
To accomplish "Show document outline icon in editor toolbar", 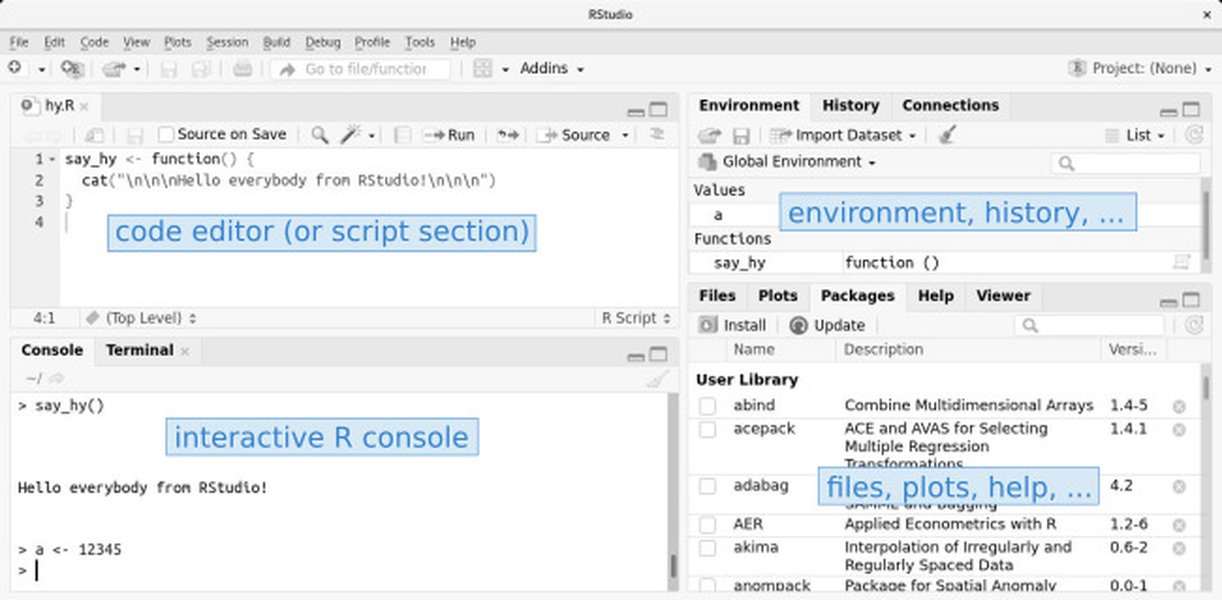I will coord(657,134).
